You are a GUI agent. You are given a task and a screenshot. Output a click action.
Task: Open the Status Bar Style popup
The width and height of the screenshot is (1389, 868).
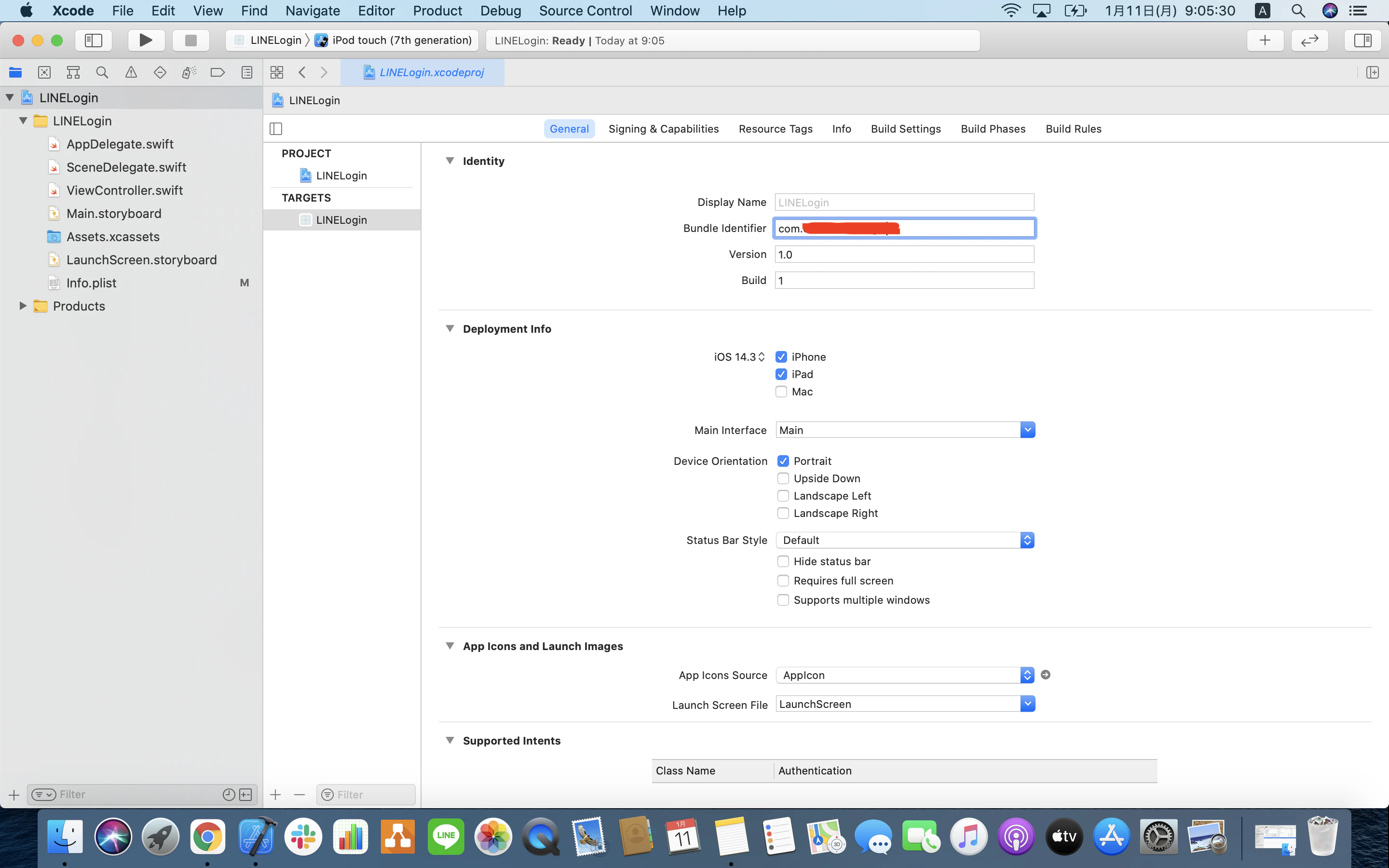pyautogui.click(x=905, y=540)
